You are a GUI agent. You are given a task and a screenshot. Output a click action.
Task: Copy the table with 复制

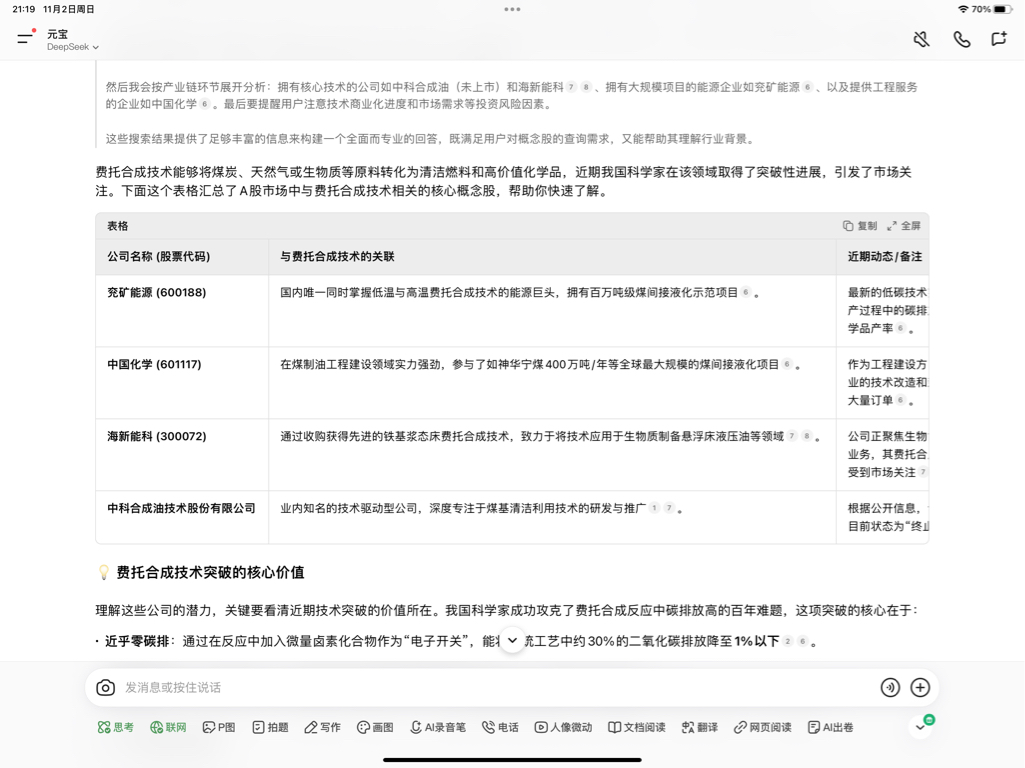click(x=860, y=225)
